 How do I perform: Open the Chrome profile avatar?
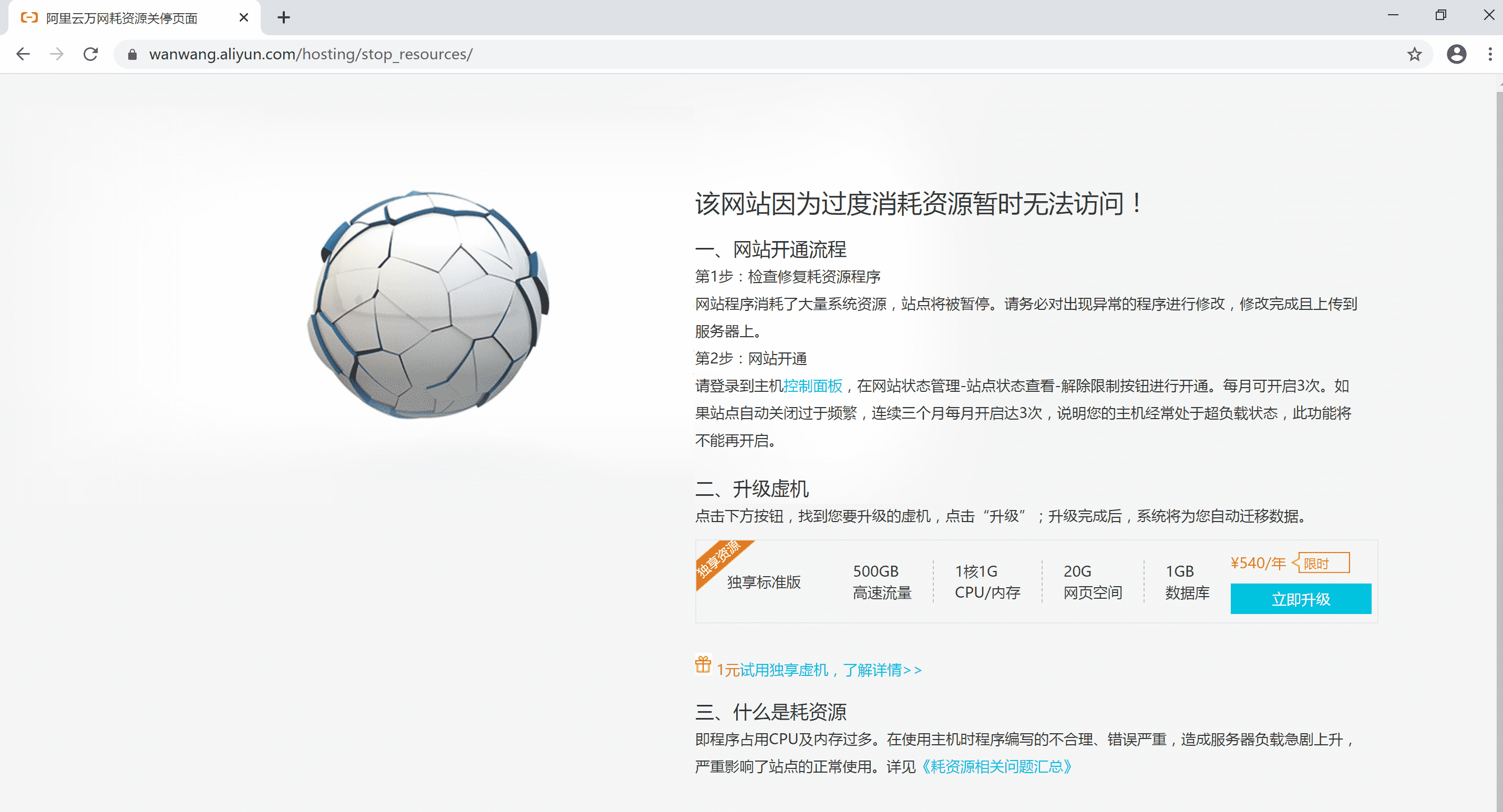coord(1456,54)
